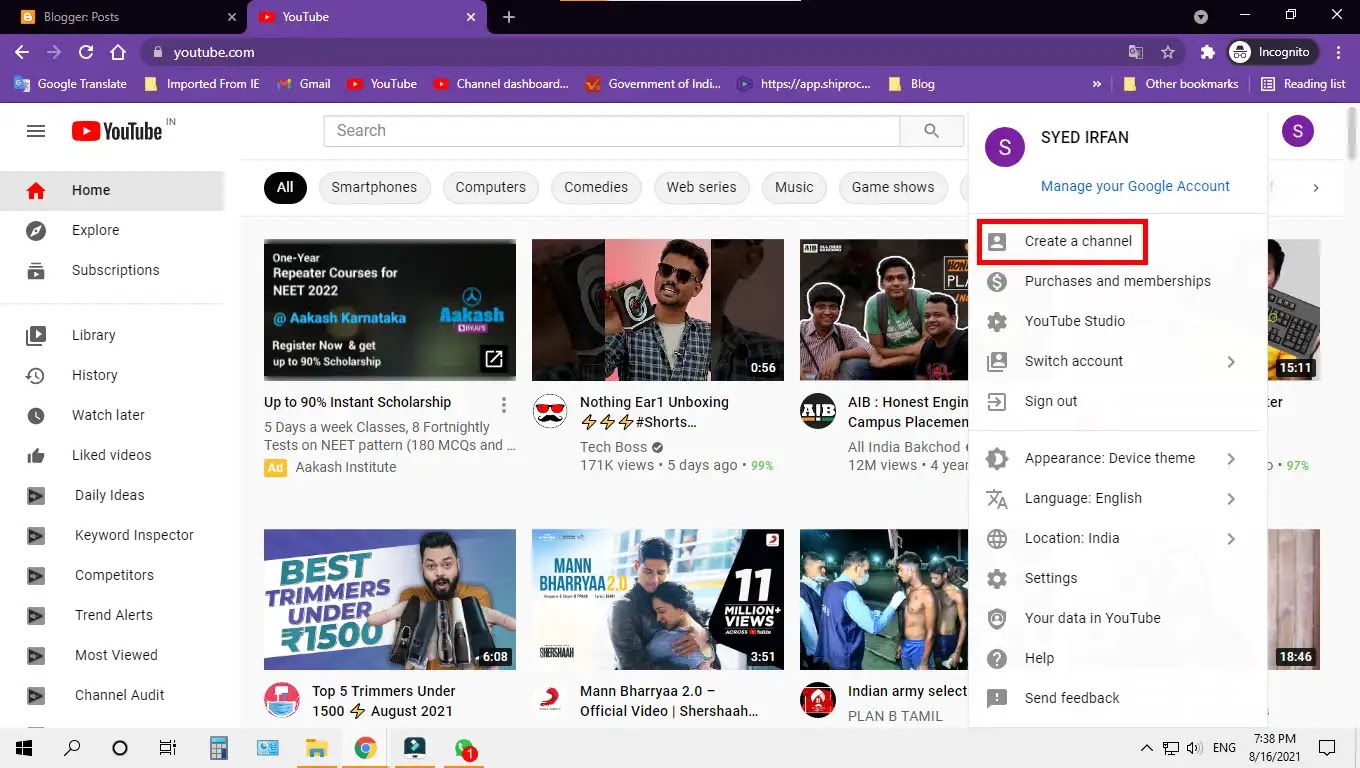Click the Your data in YouTube shield icon

pos(997,619)
